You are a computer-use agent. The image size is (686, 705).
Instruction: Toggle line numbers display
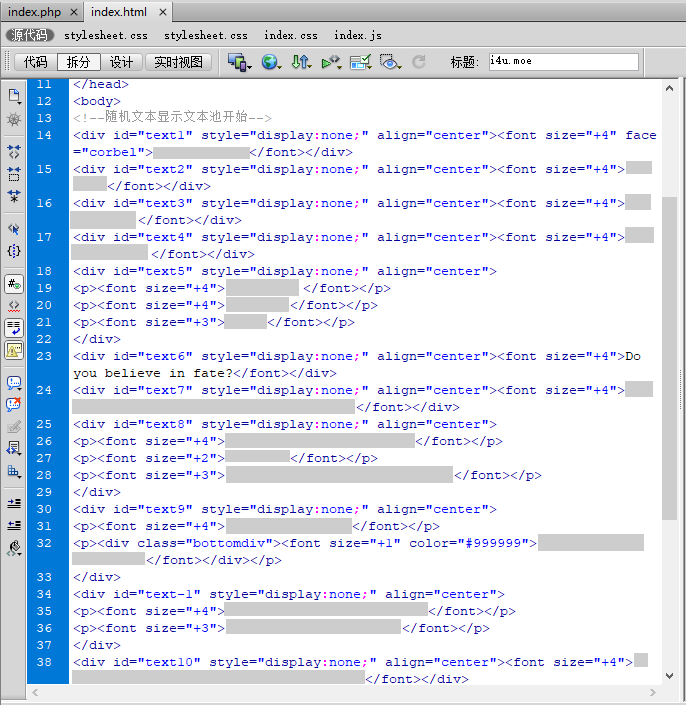click(14, 284)
